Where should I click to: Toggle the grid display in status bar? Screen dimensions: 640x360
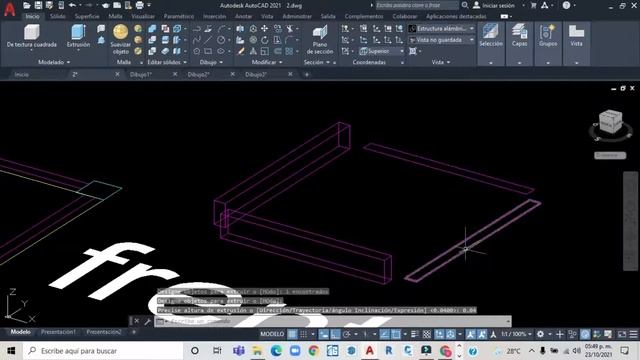[x=292, y=334]
